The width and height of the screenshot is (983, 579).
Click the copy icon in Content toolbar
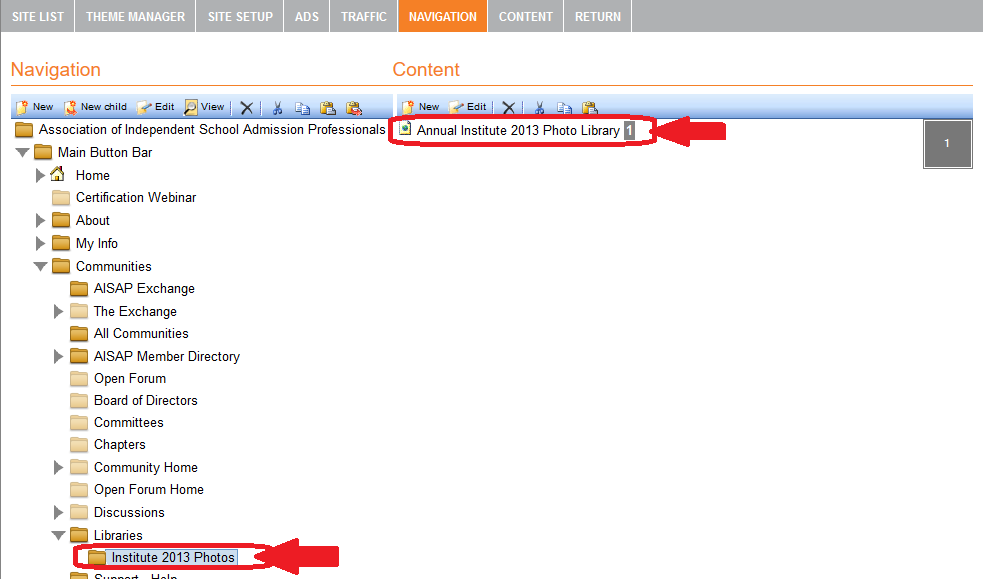pos(564,108)
